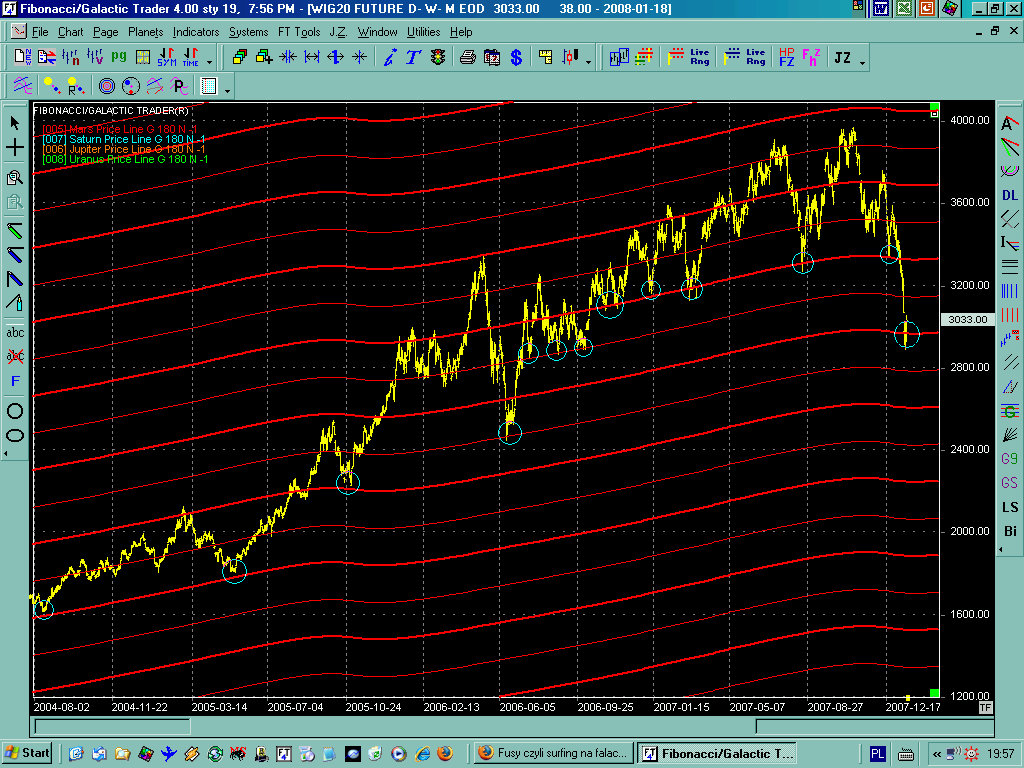
Task: Click the Windows Start button
Action: point(27,753)
